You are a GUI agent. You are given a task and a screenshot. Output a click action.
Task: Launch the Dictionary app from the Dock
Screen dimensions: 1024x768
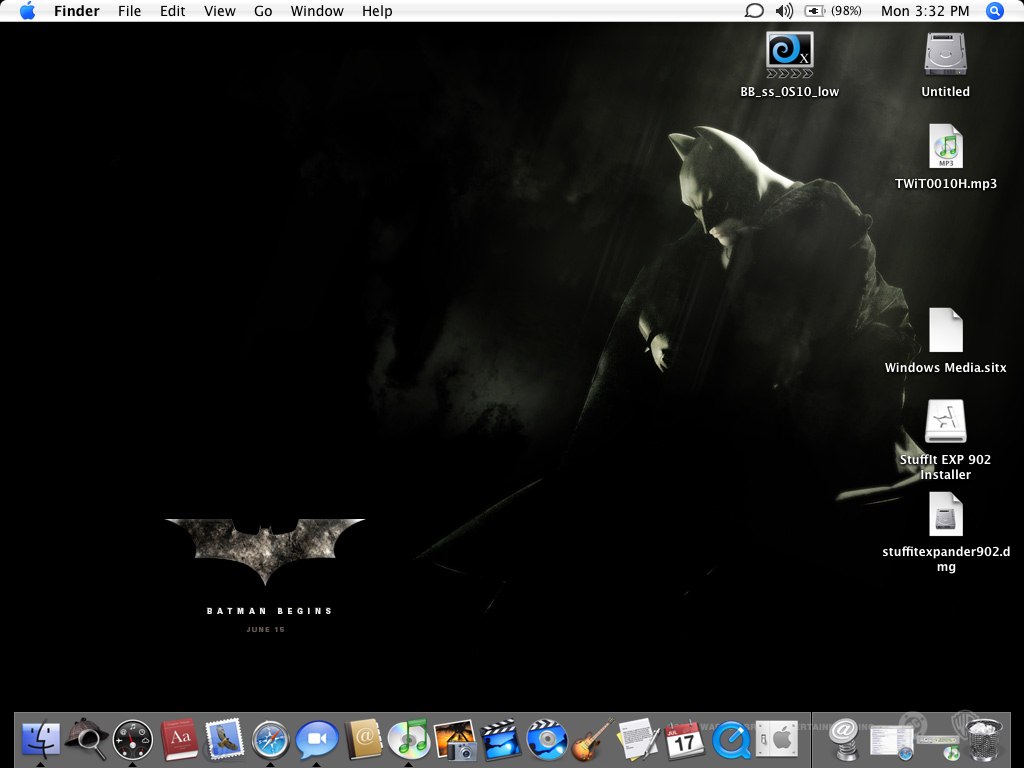[x=179, y=739]
